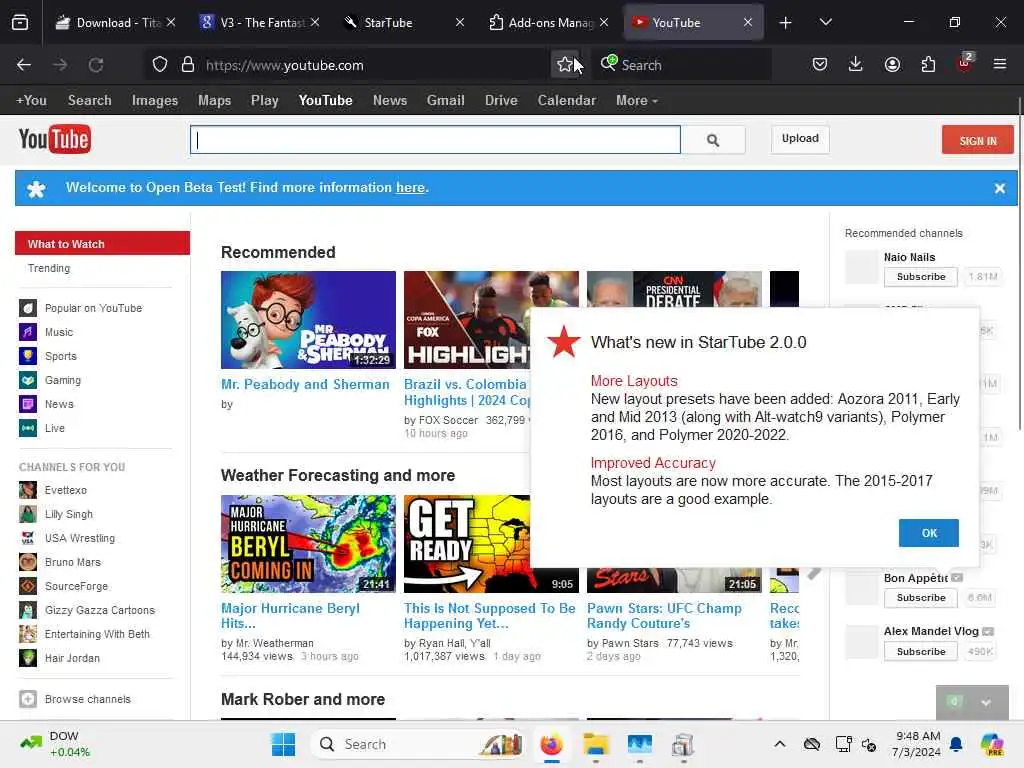
Task: Open Windows Start menu
Action: click(283, 744)
